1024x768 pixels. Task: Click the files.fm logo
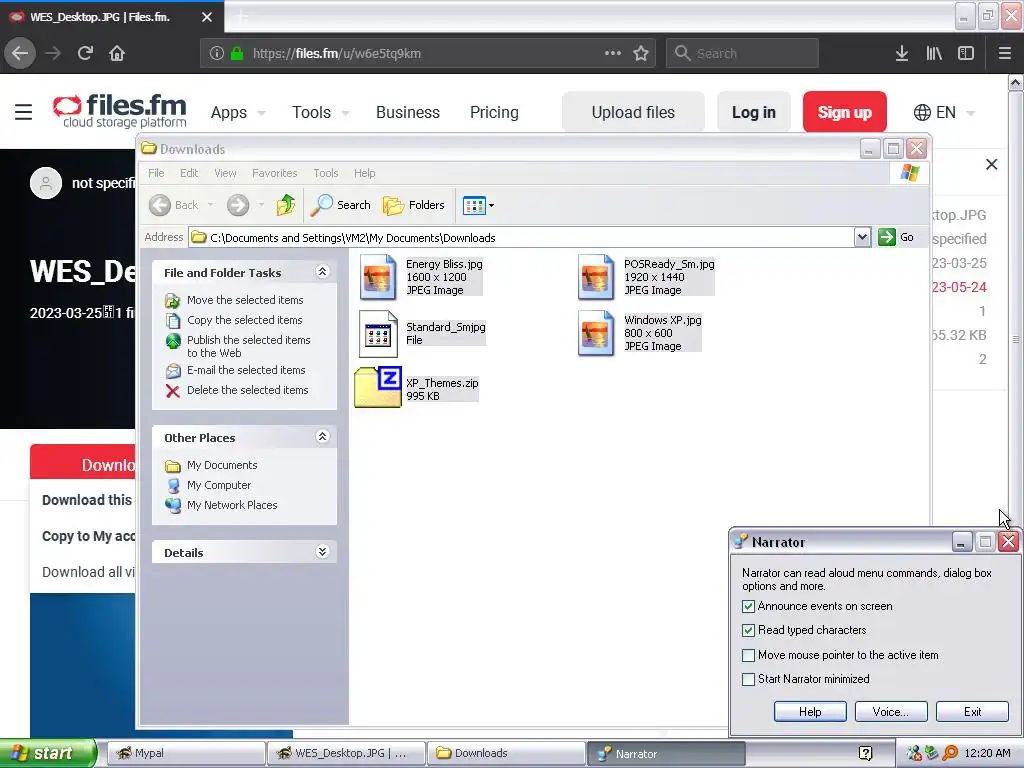[x=120, y=111]
